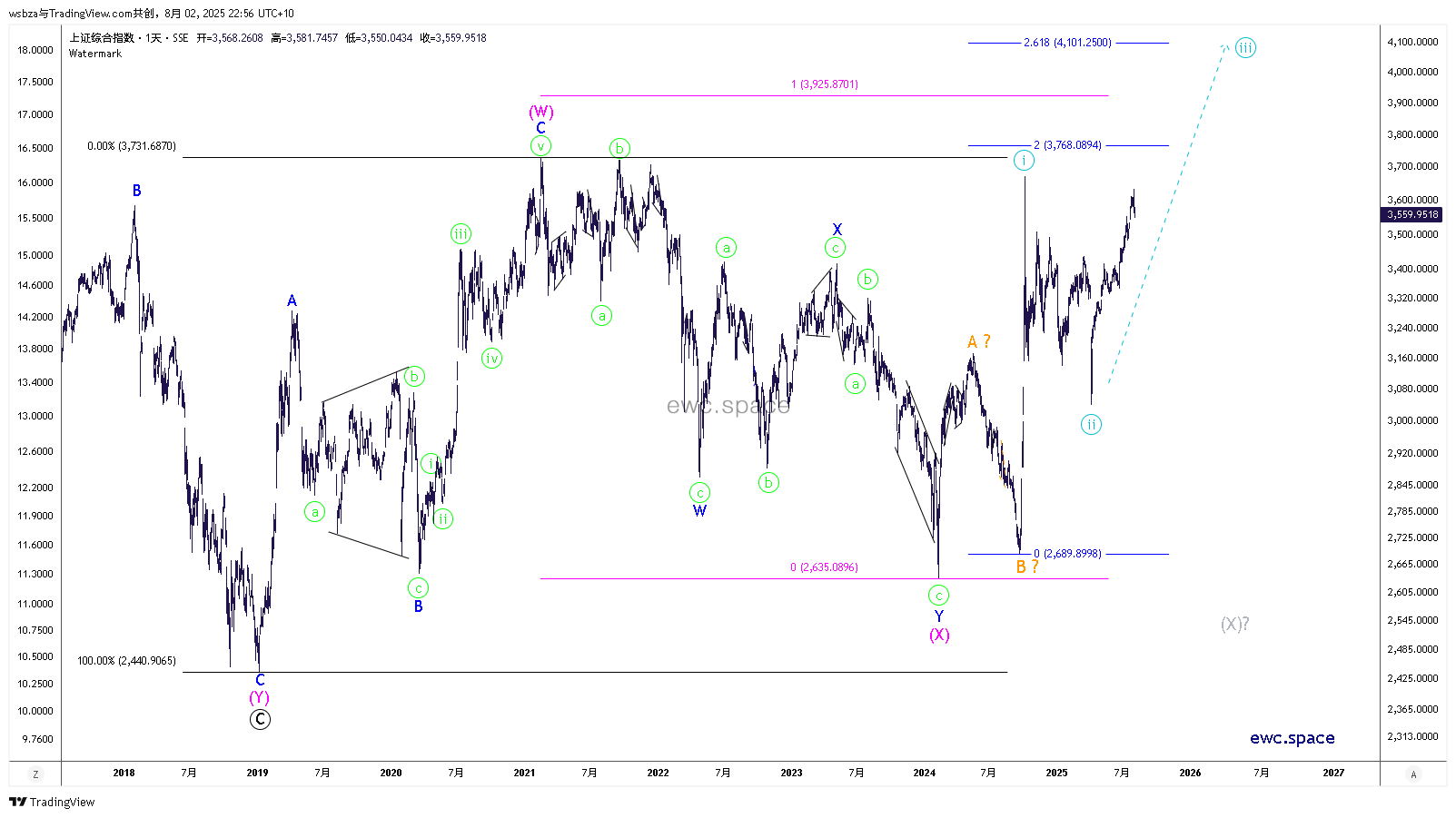Click the TradingView logo at bottom left
This screenshot has width=1456, height=818.
(x=52, y=802)
